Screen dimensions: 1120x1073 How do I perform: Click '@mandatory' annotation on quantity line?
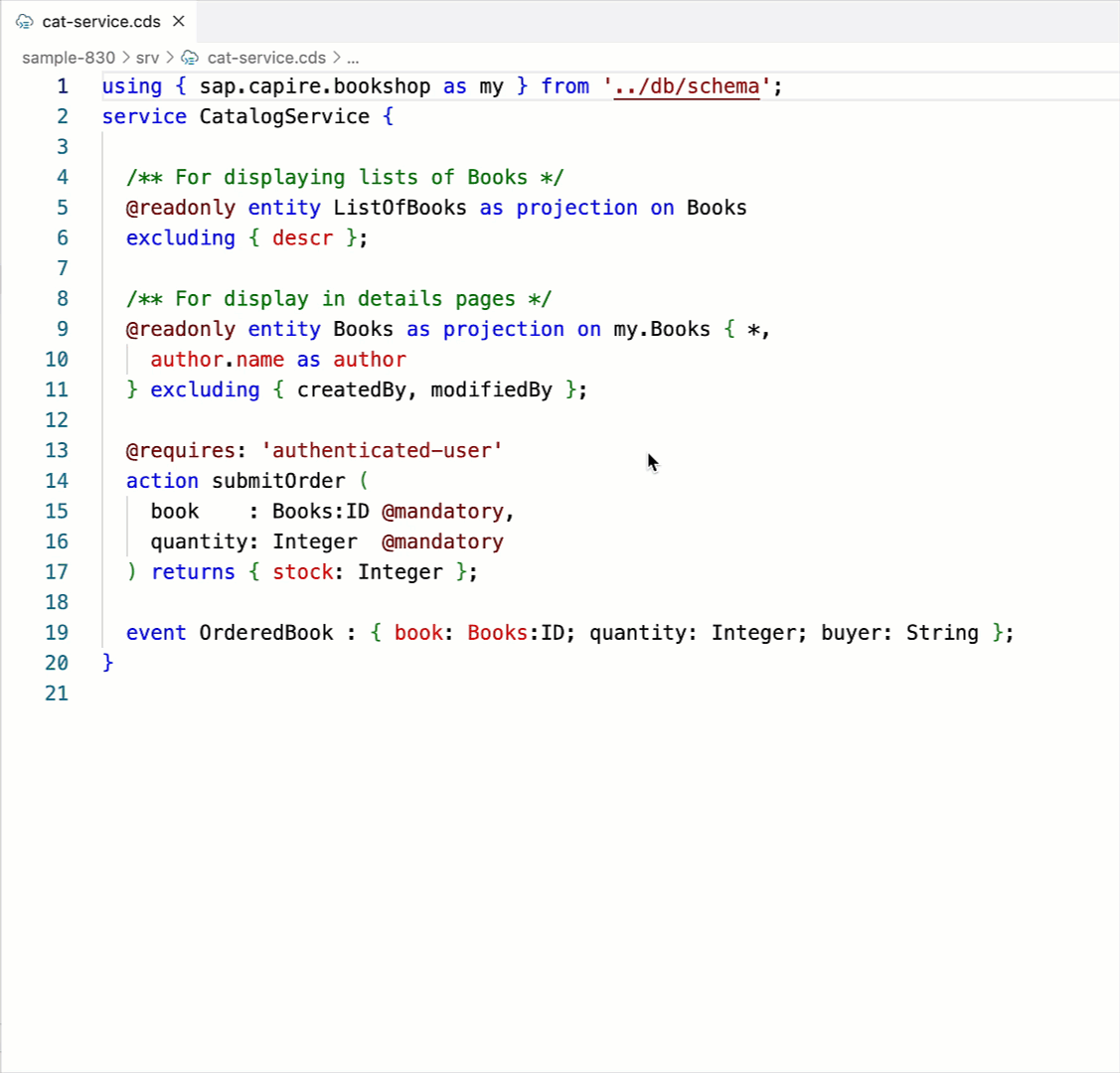442,541
